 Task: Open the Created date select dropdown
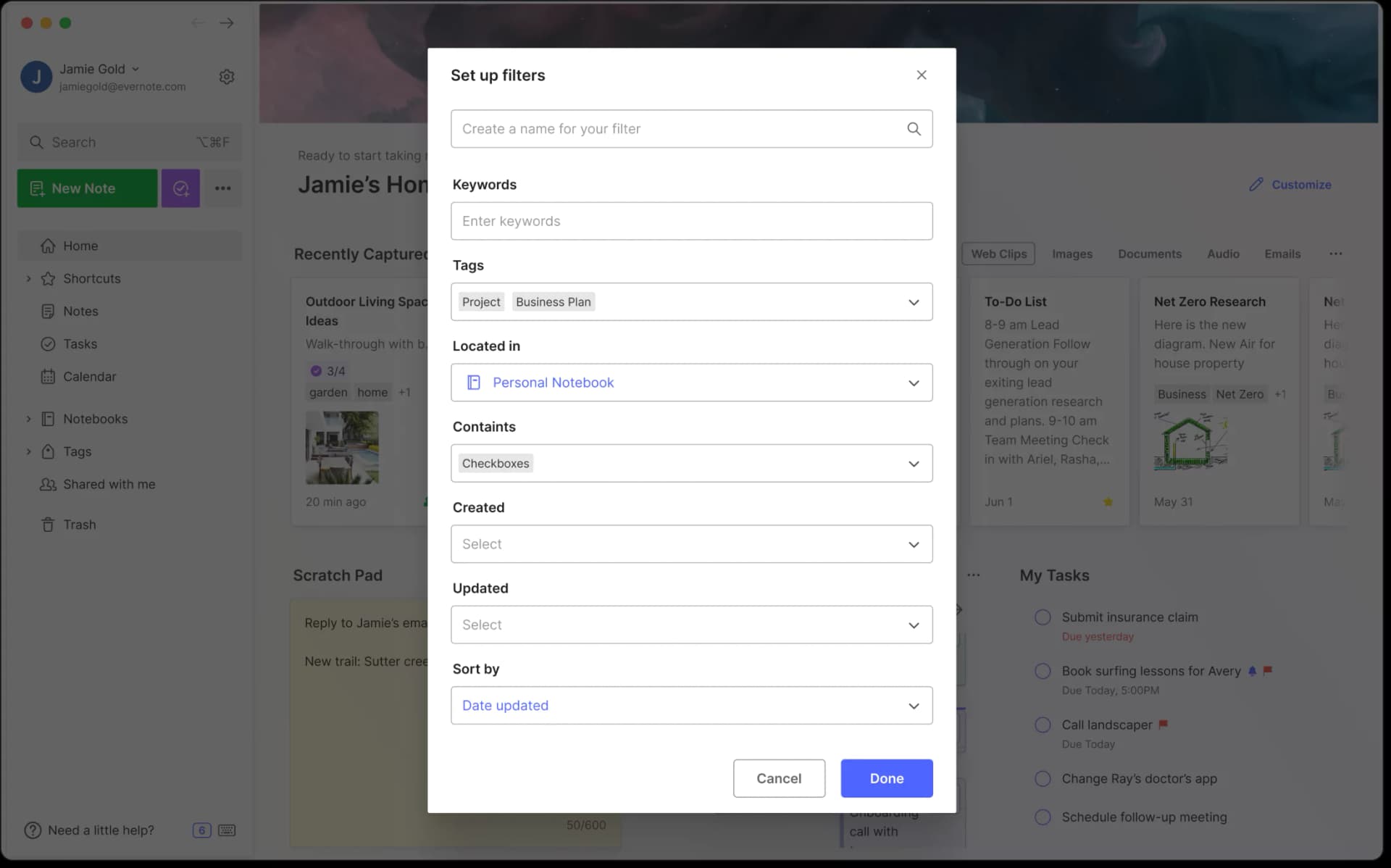[691, 543]
